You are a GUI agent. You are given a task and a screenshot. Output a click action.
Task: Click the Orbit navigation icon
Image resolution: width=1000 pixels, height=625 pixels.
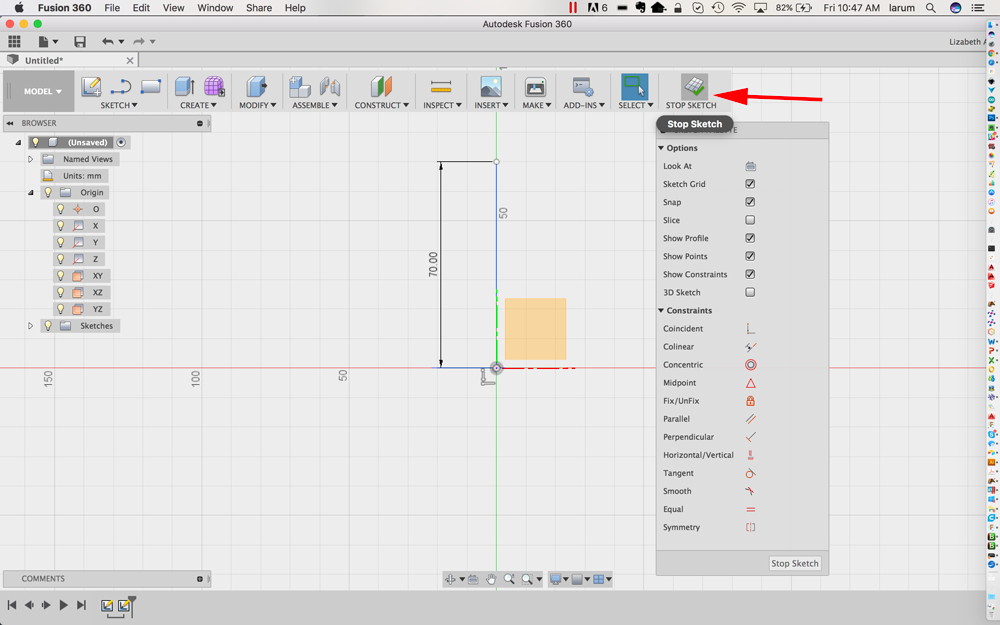(x=450, y=579)
